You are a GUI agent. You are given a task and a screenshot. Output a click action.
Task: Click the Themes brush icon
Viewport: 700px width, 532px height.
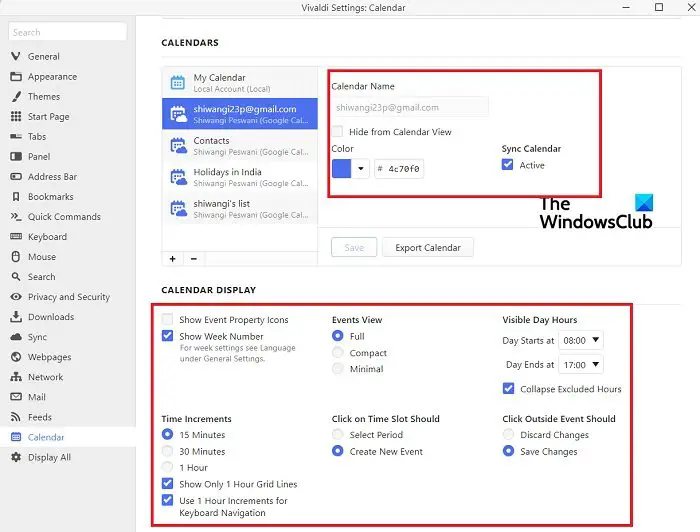coord(16,96)
